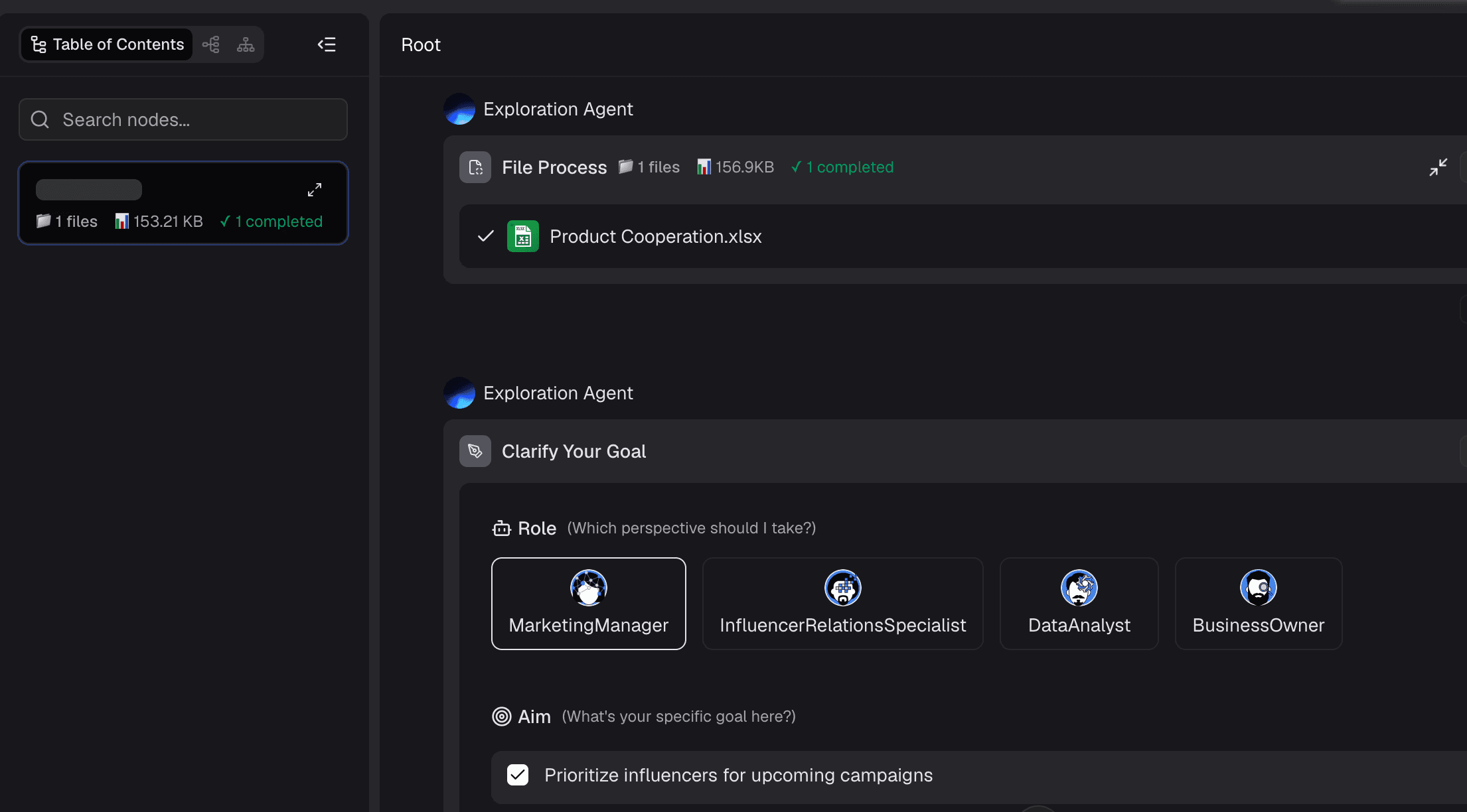Image resolution: width=1467 pixels, height=812 pixels.
Task: Select the DataAnalyst role
Action: tap(1079, 604)
